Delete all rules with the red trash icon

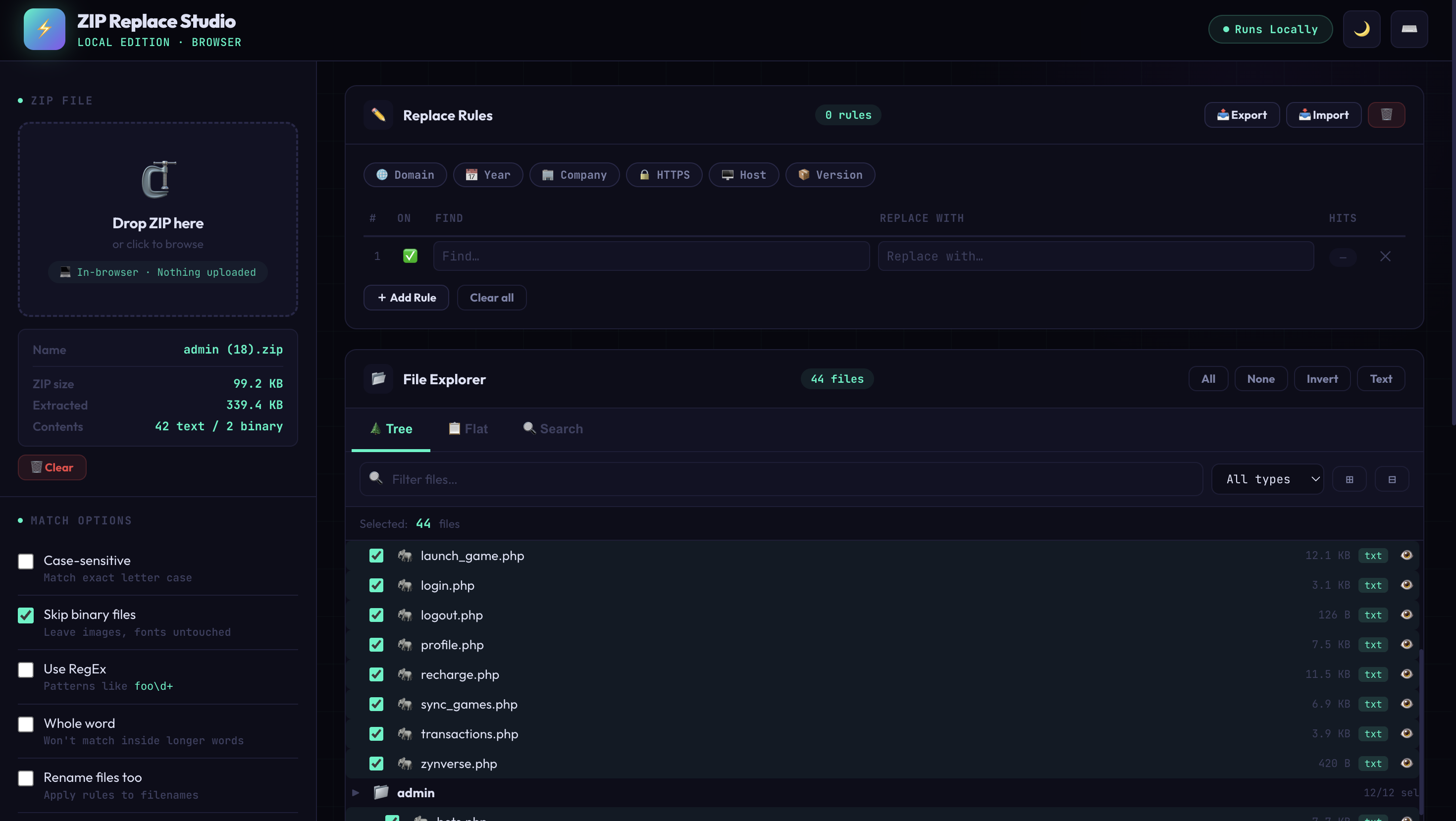point(1386,115)
